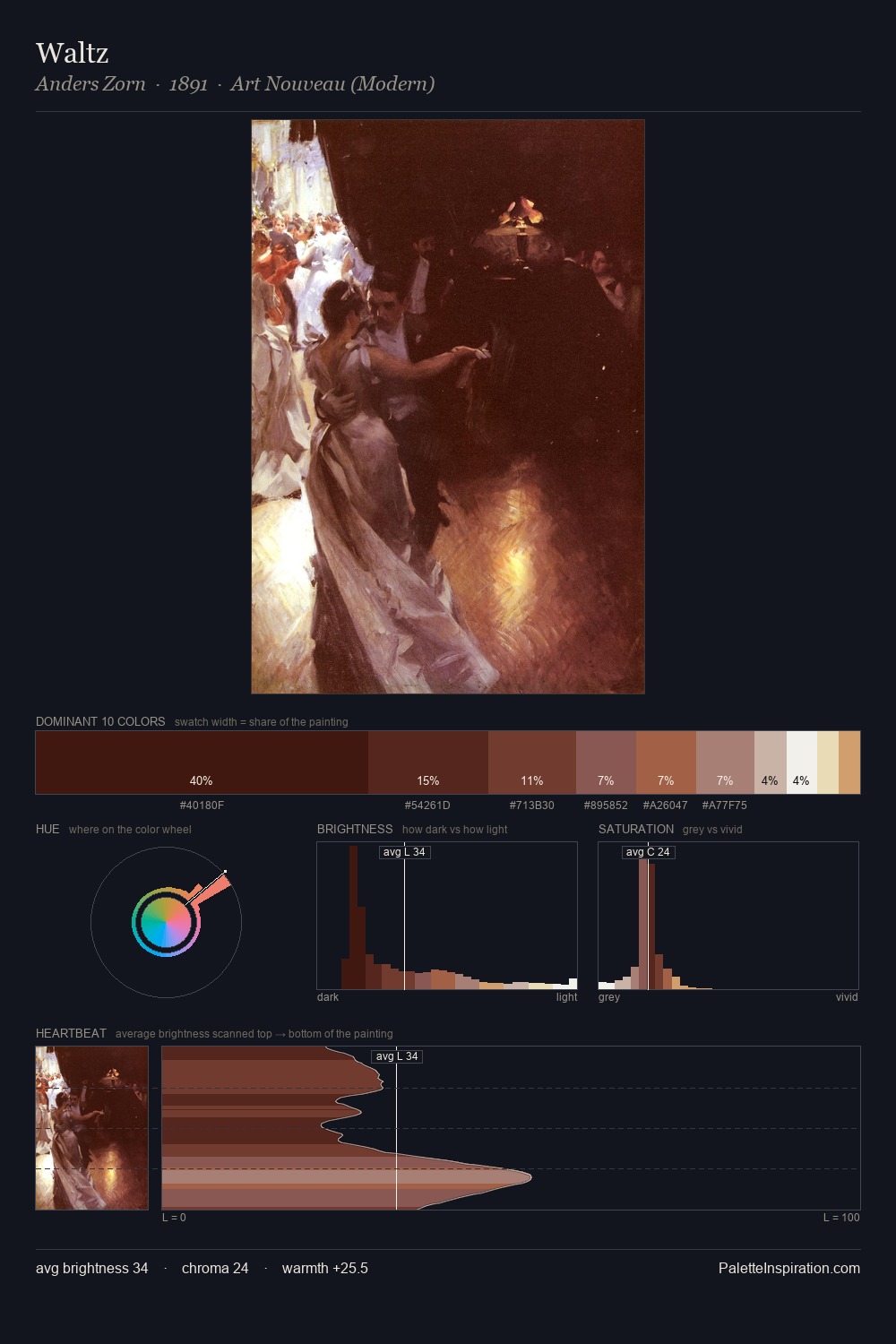Screen dimensions: 896x1344
Task: Select the 11% reddish-brown swatch
Action: [x=532, y=762]
